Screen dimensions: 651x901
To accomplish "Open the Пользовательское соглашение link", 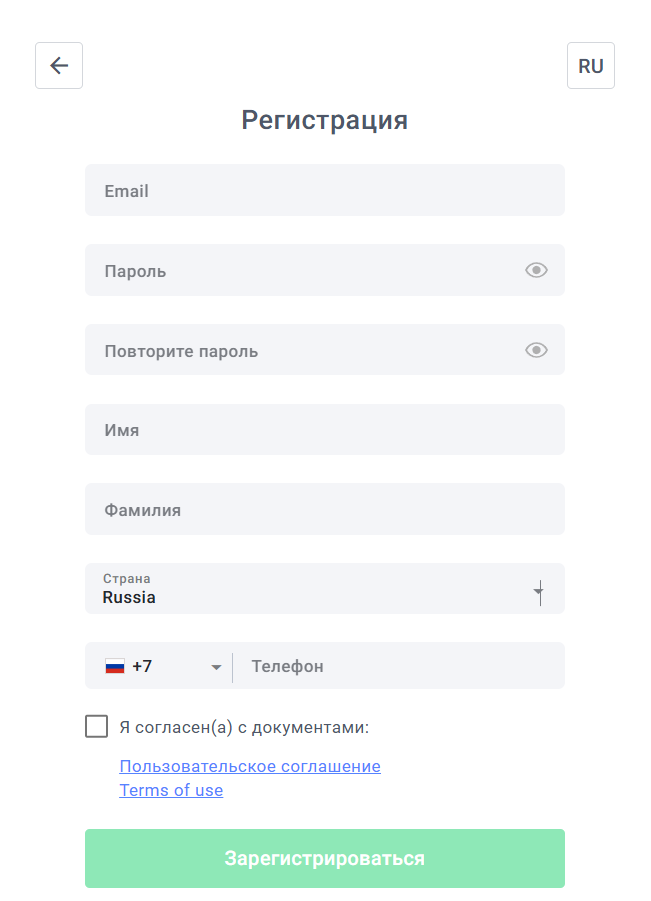I will tap(250, 766).
